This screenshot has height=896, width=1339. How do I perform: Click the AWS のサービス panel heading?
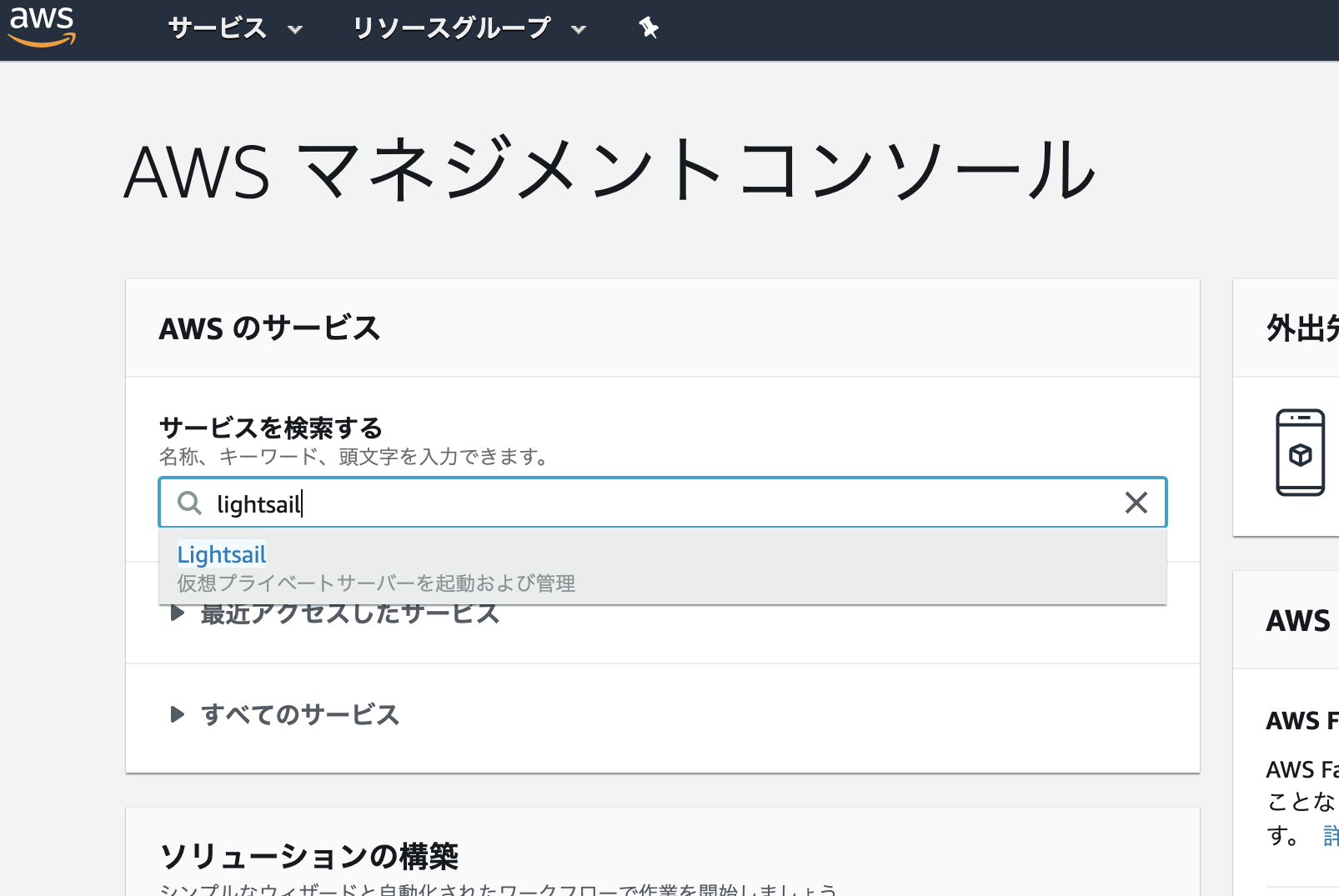coord(269,328)
